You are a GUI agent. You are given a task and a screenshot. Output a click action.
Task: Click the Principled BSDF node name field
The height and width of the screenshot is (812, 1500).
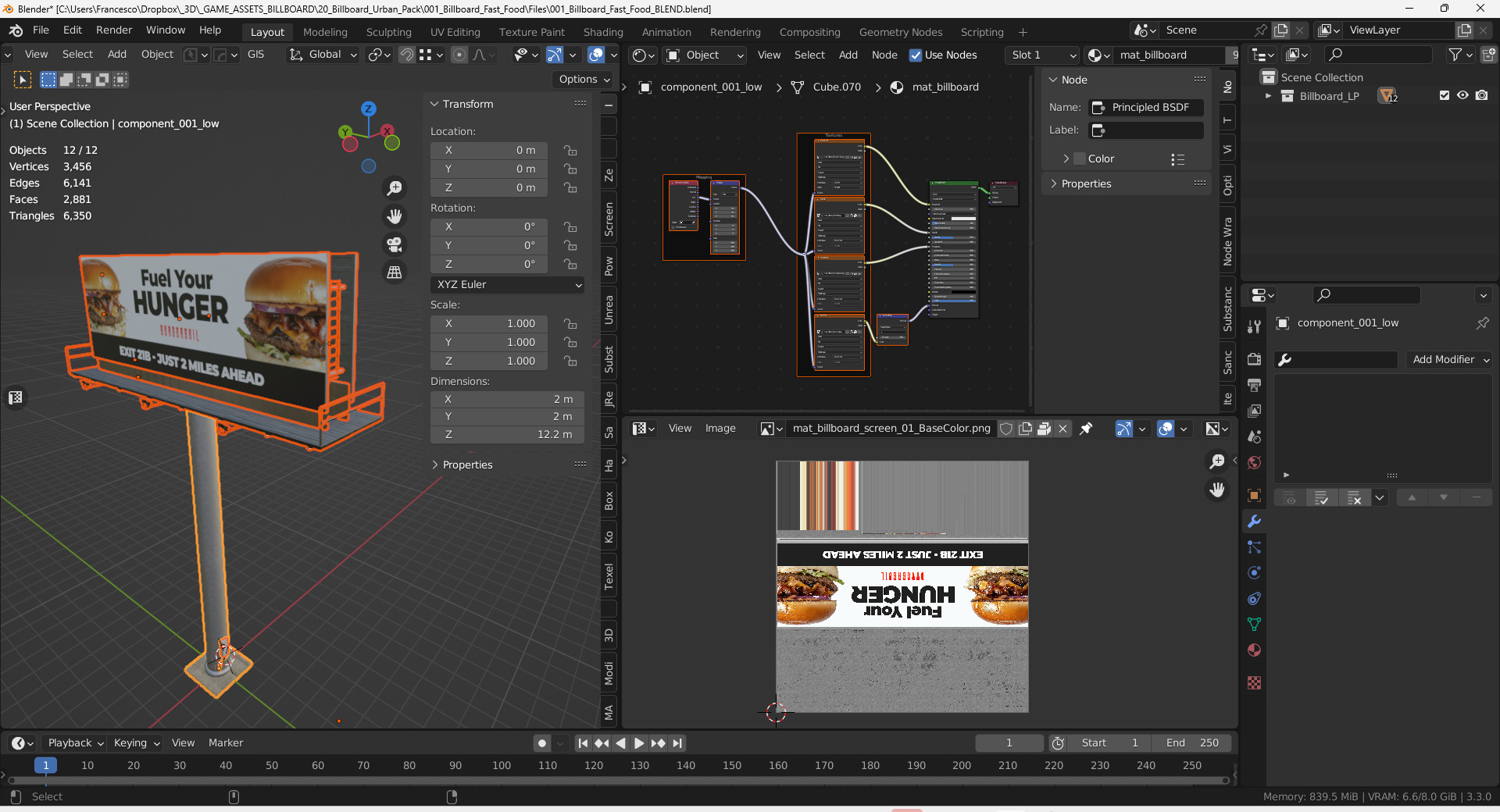click(x=1147, y=108)
